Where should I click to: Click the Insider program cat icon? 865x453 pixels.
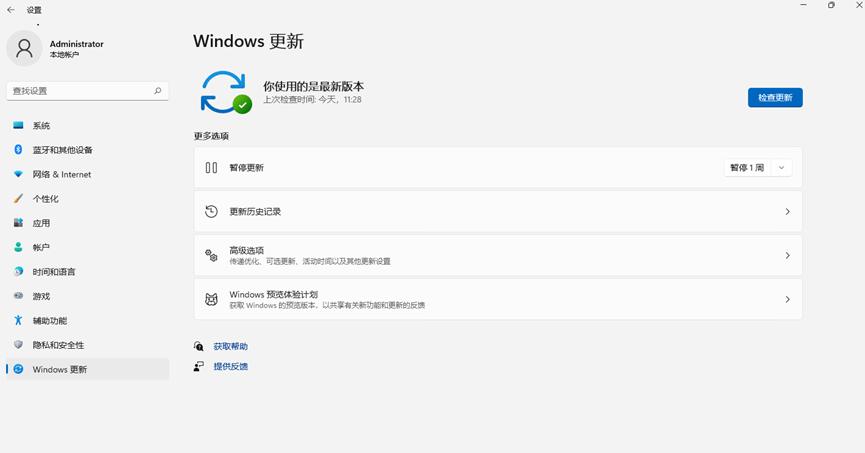coord(211,299)
